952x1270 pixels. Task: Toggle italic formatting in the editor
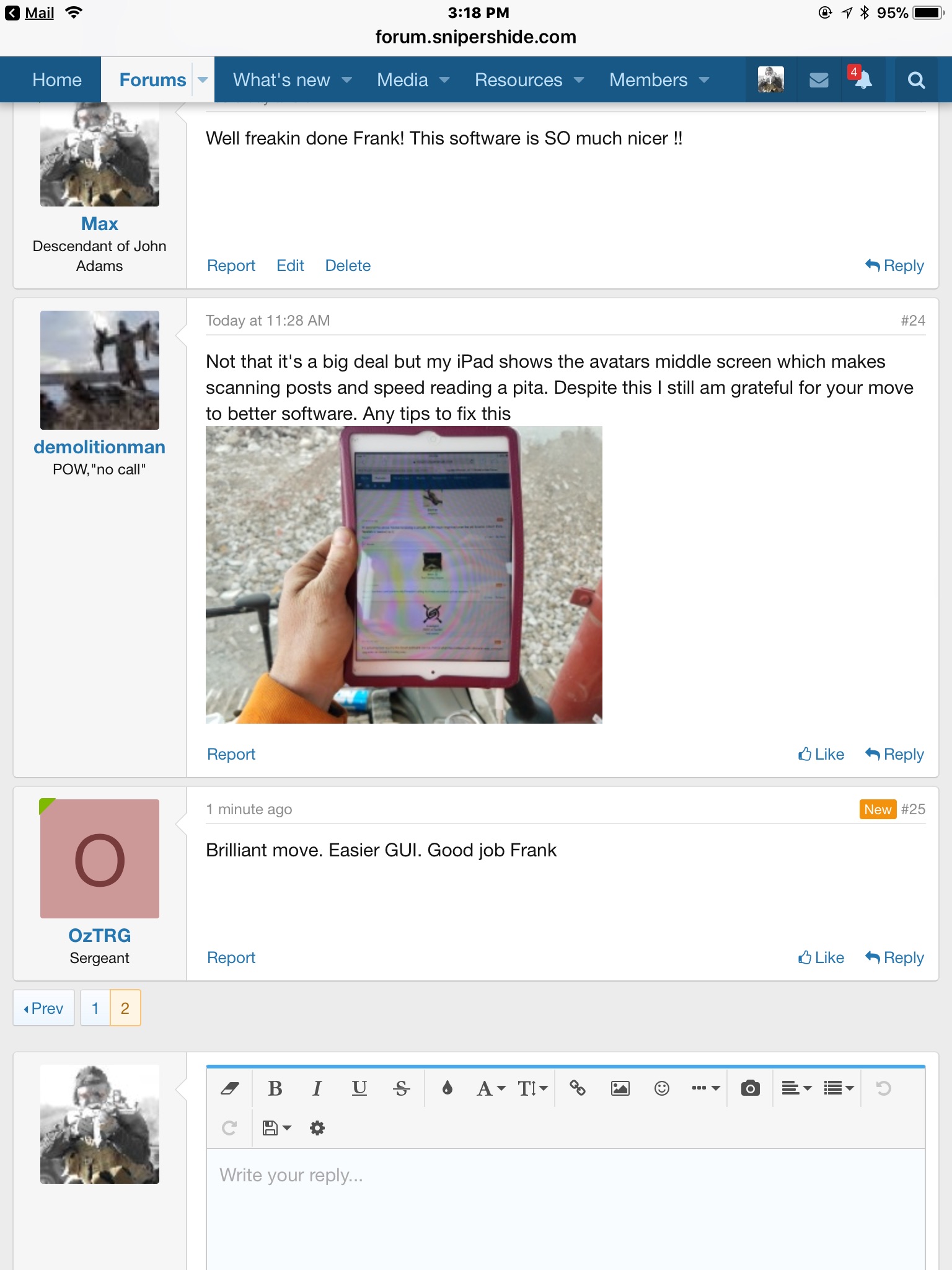317,1088
